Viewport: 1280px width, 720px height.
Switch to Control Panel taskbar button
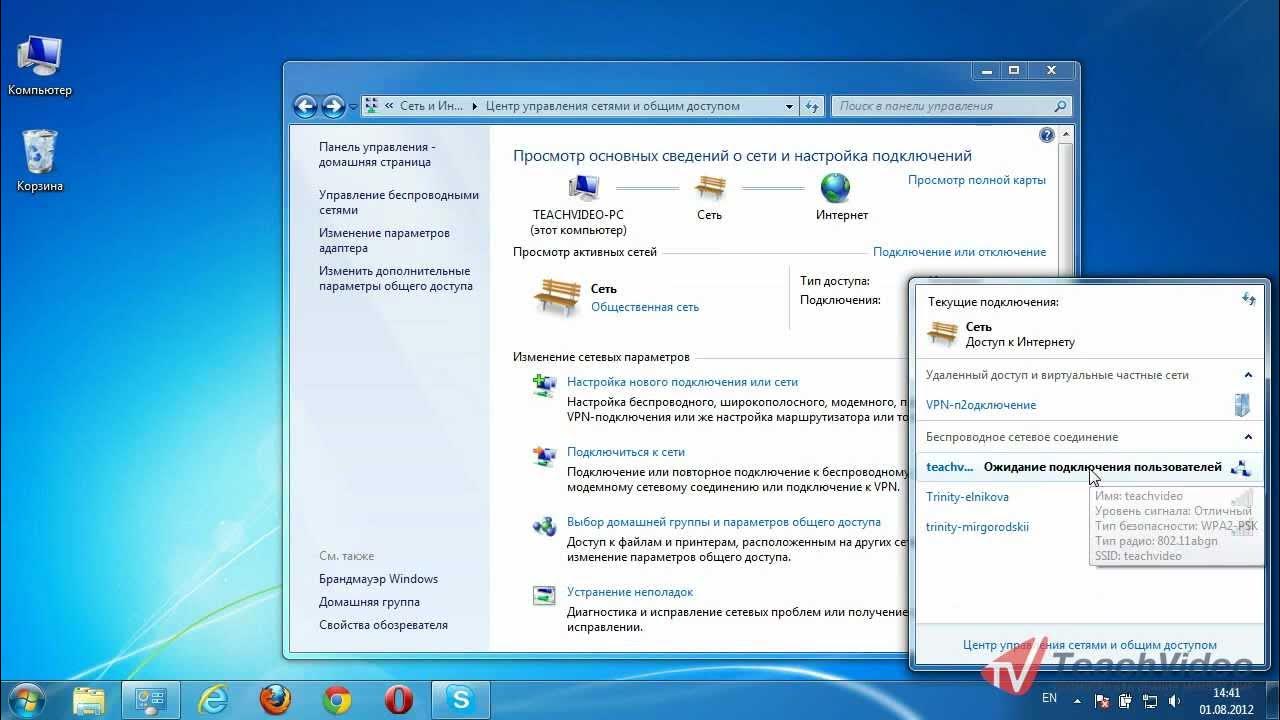pyautogui.click(x=151, y=699)
